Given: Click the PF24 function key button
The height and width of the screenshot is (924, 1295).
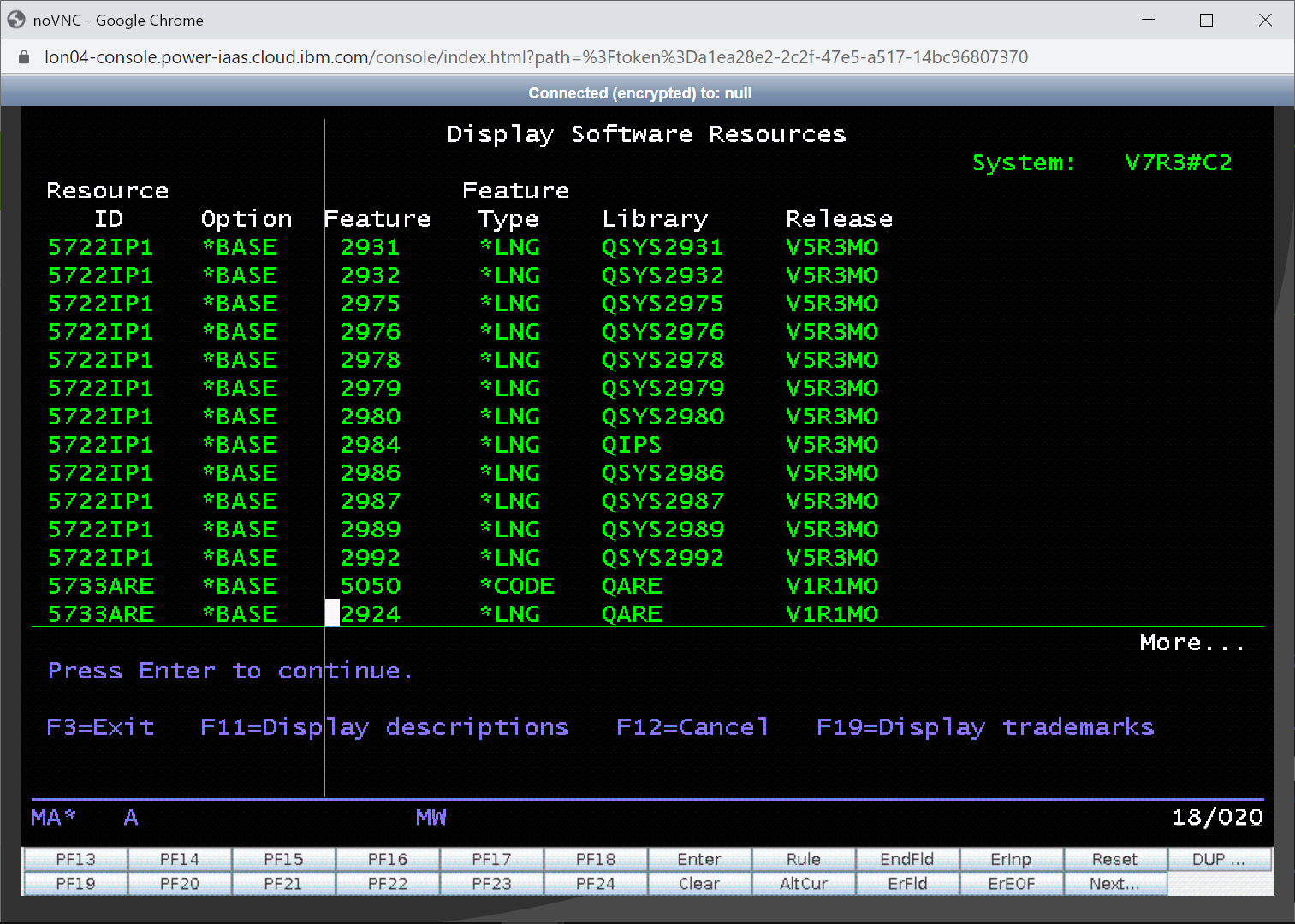Looking at the screenshot, I should pos(596,884).
